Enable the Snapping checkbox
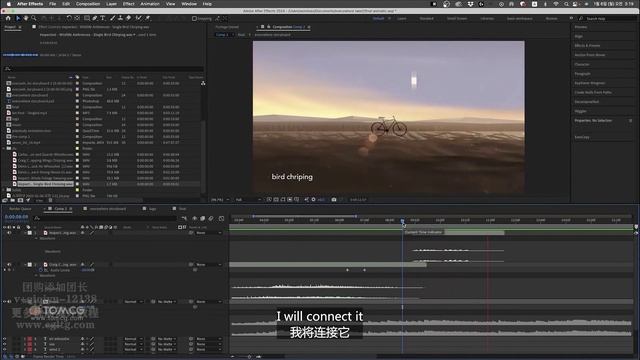 pyautogui.click(x=194, y=18)
